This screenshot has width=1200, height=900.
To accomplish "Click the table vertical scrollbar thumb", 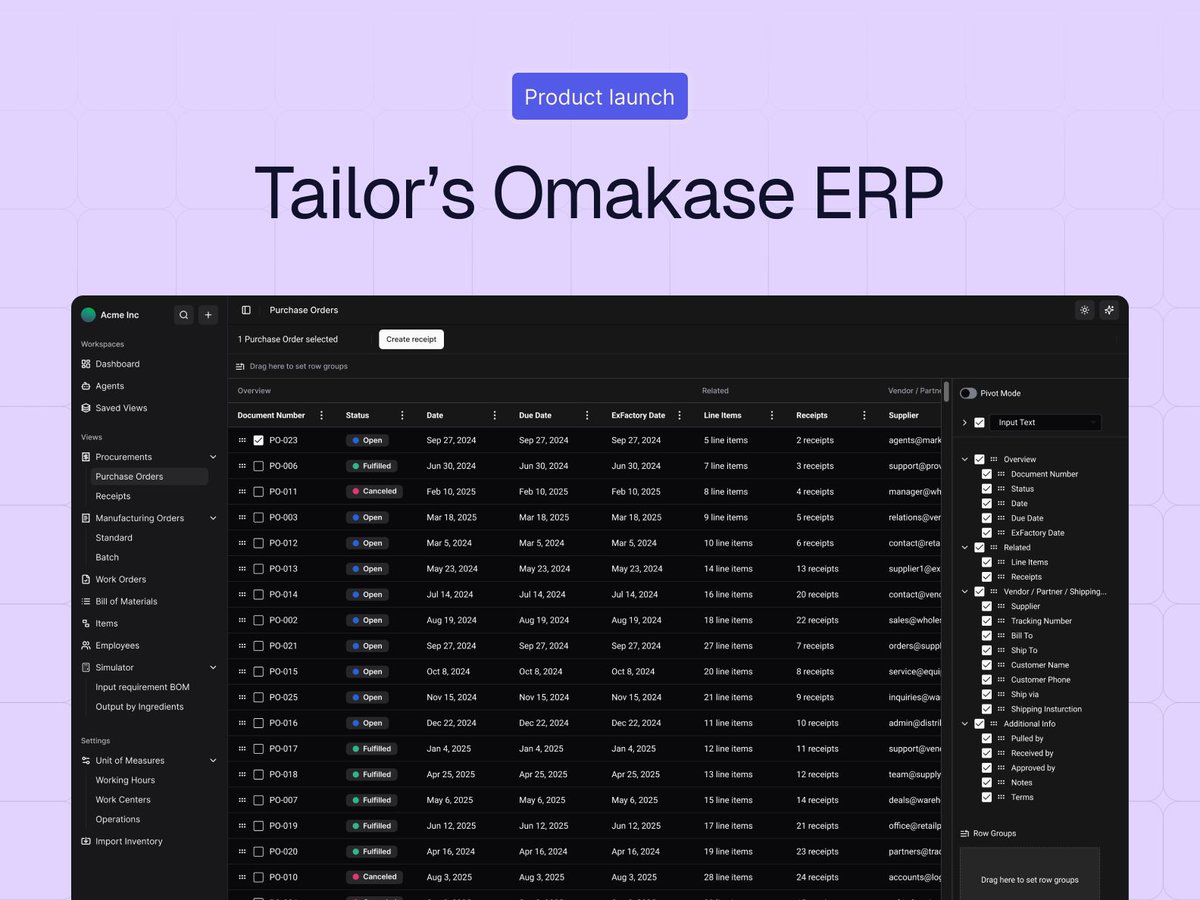I will tap(947, 391).
